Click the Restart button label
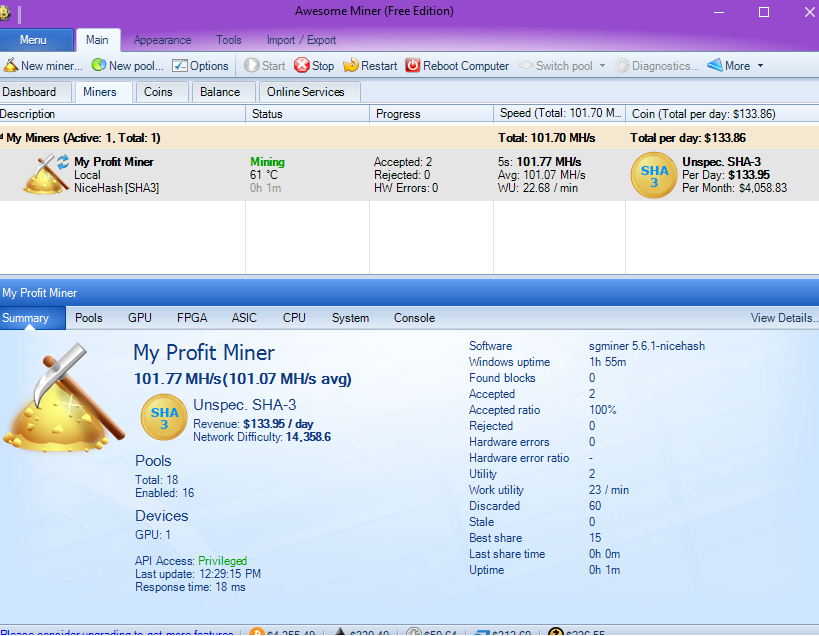Screen dimensions: 819x636 (379, 66)
